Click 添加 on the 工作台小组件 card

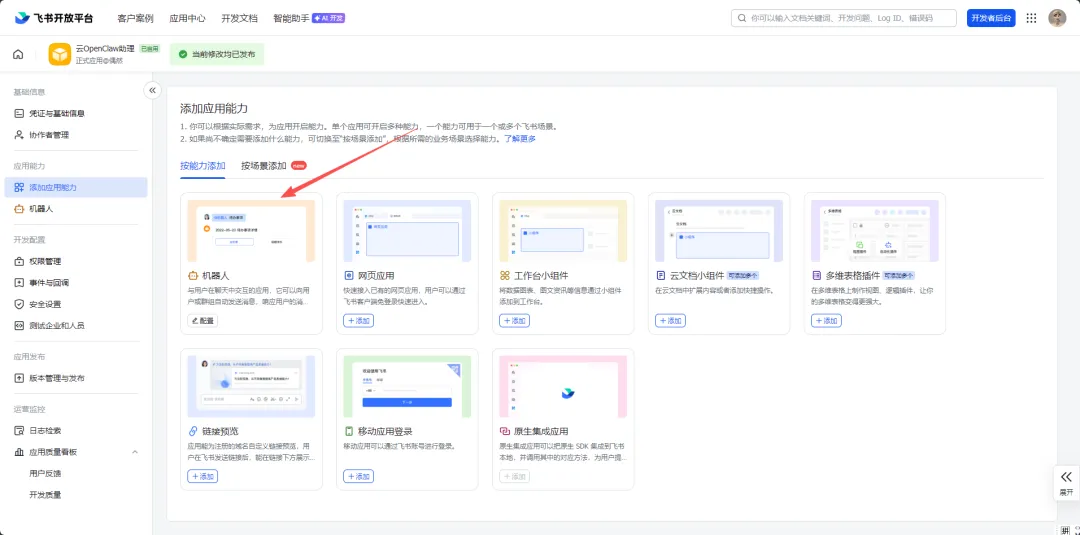coord(515,320)
